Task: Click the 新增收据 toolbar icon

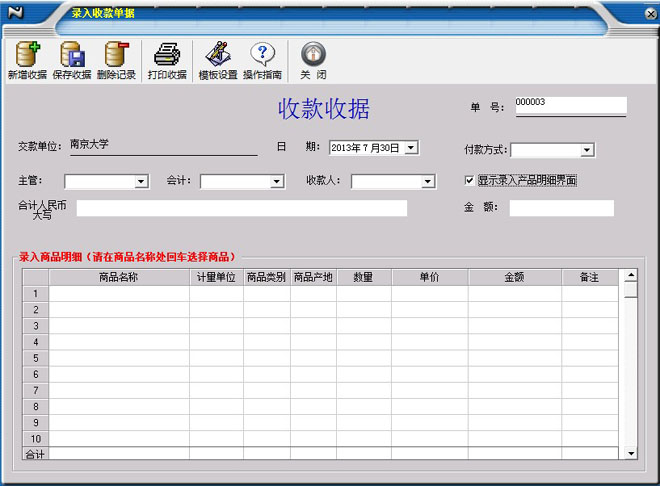Action: tap(27, 55)
